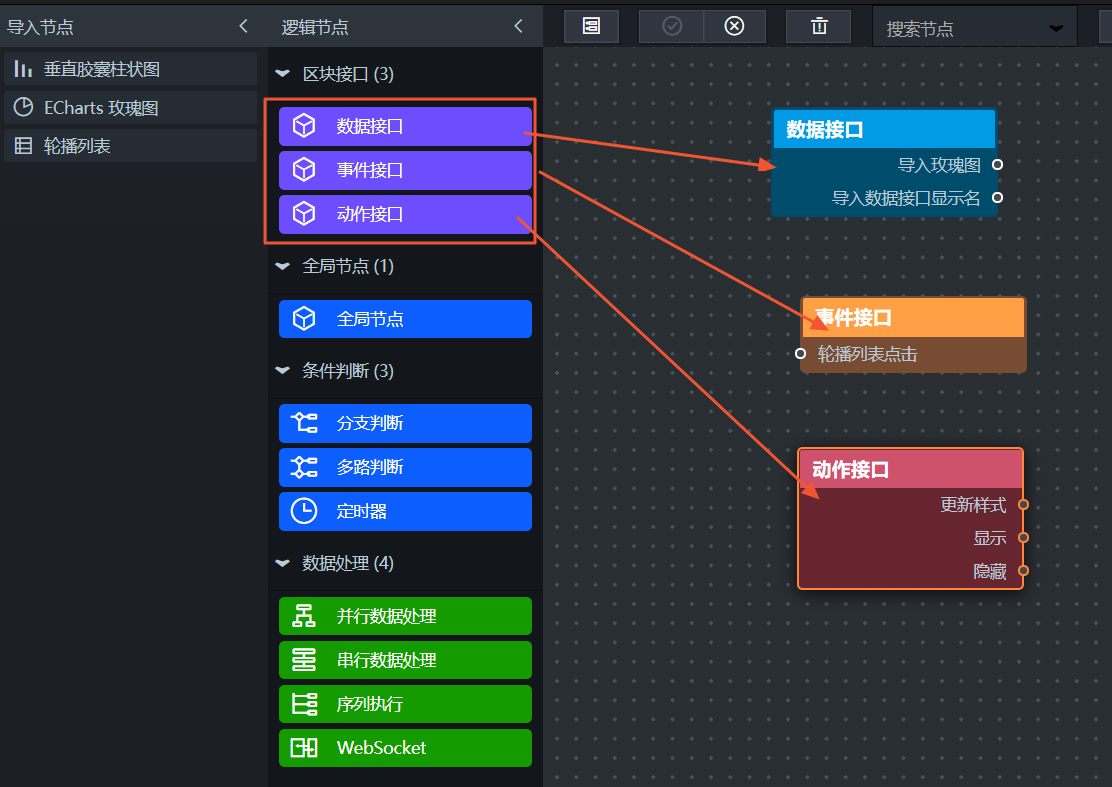Select 垂直胶囊柱状图 imported node
The height and width of the screenshot is (787, 1112).
pos(130,69)
